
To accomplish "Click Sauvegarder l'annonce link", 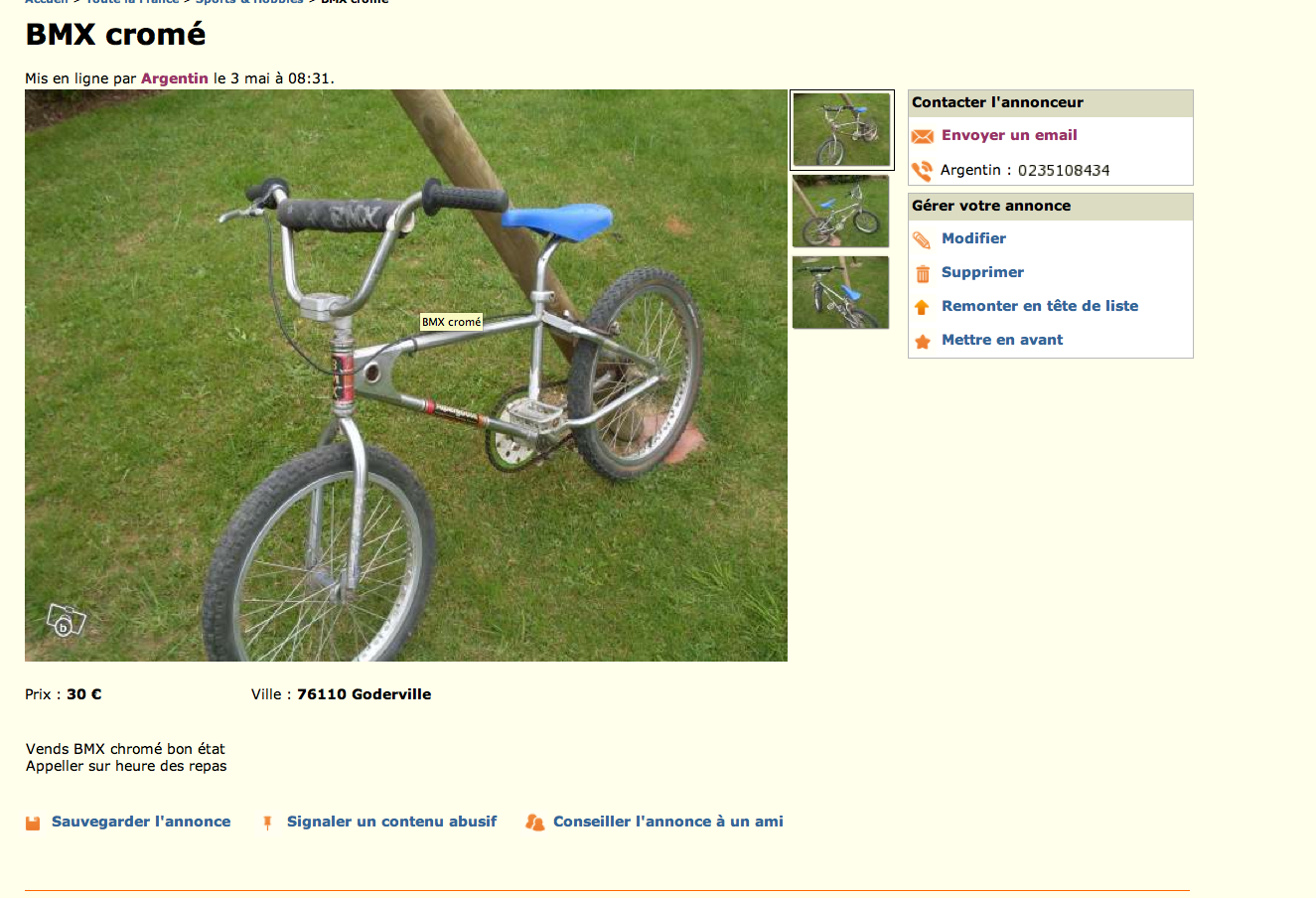I will pyautogui.click(x=141, y=822).
